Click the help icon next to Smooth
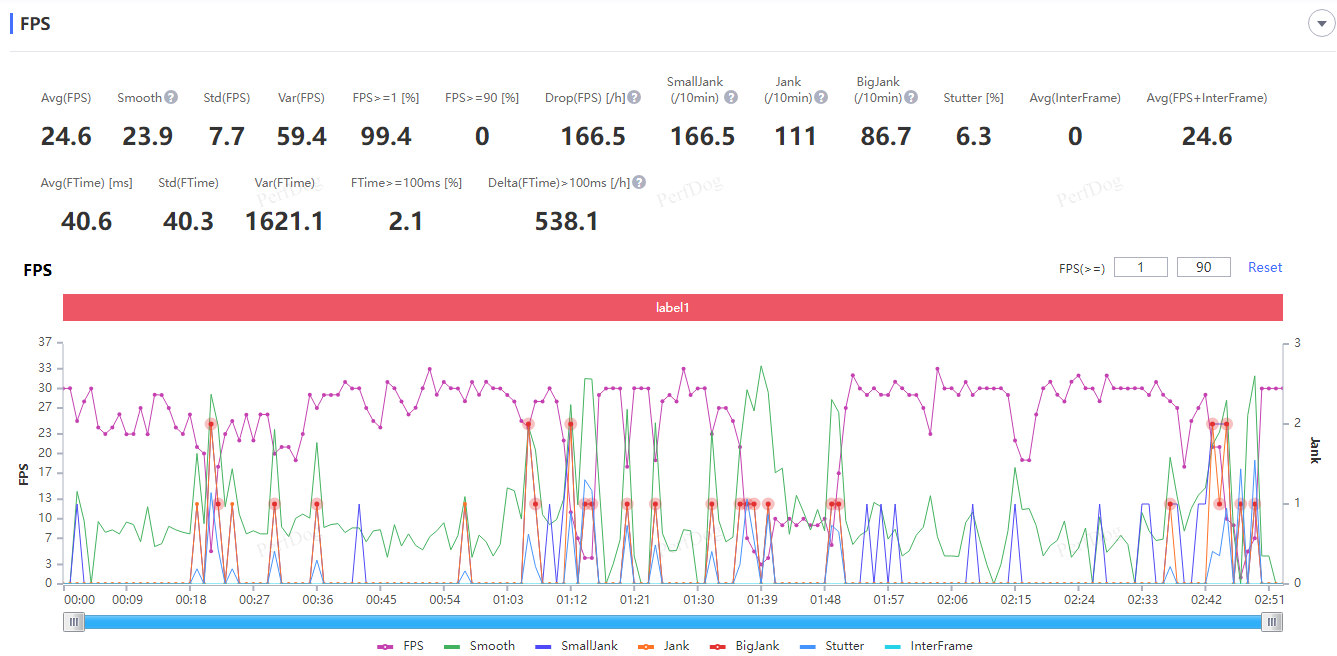This screenshot has width=1337, height=656. point(171,98)
